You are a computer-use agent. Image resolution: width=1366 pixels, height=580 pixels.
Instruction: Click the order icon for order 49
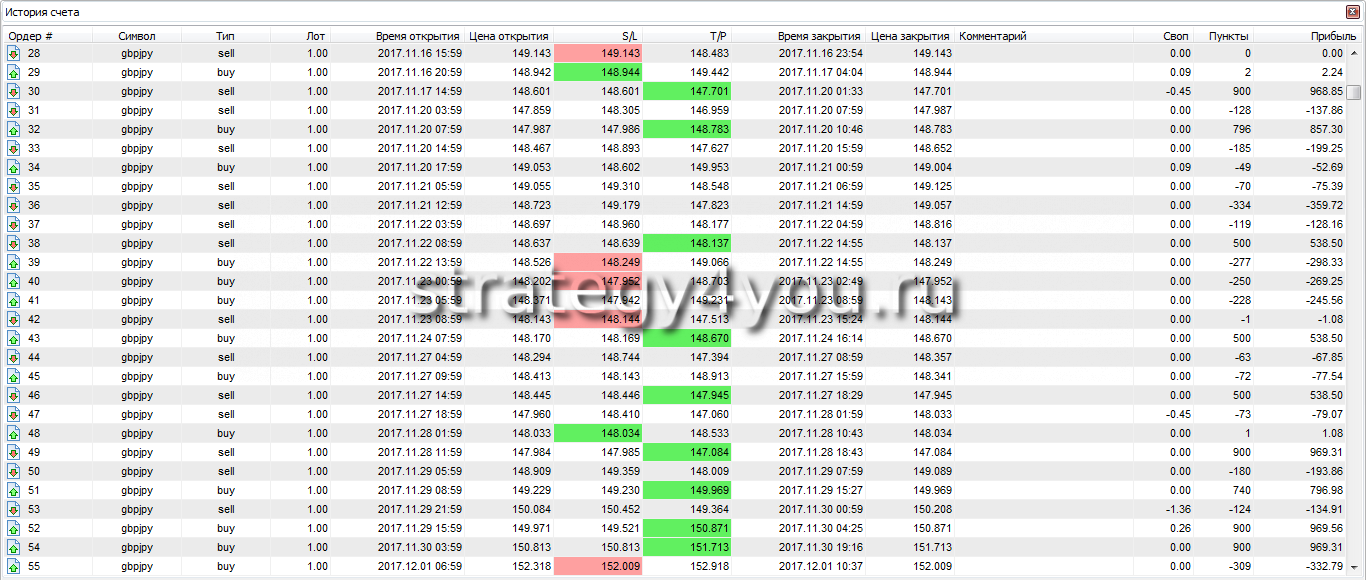(x=14, y=452)
